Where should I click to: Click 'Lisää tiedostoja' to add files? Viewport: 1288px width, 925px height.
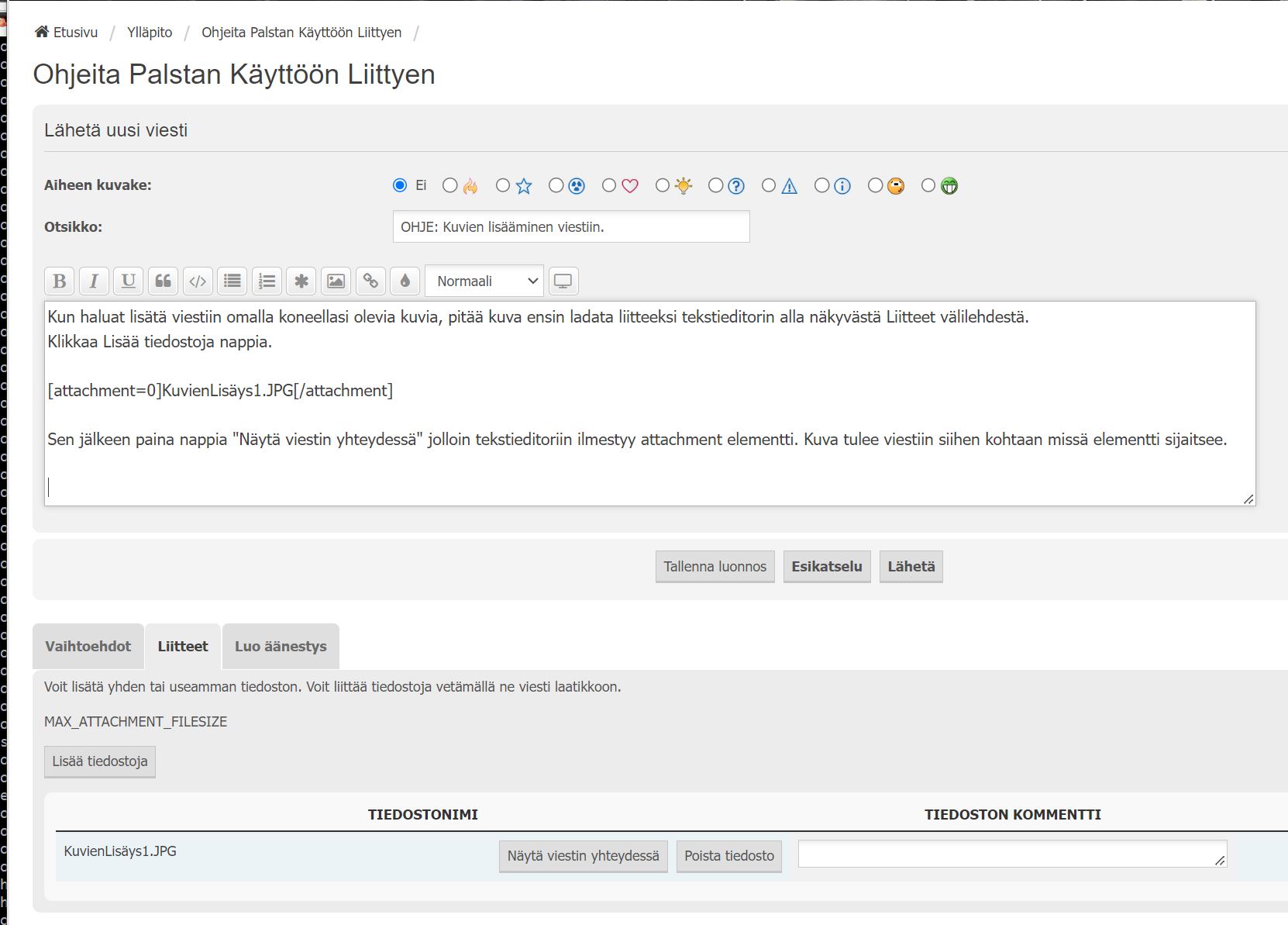point(100,761)
